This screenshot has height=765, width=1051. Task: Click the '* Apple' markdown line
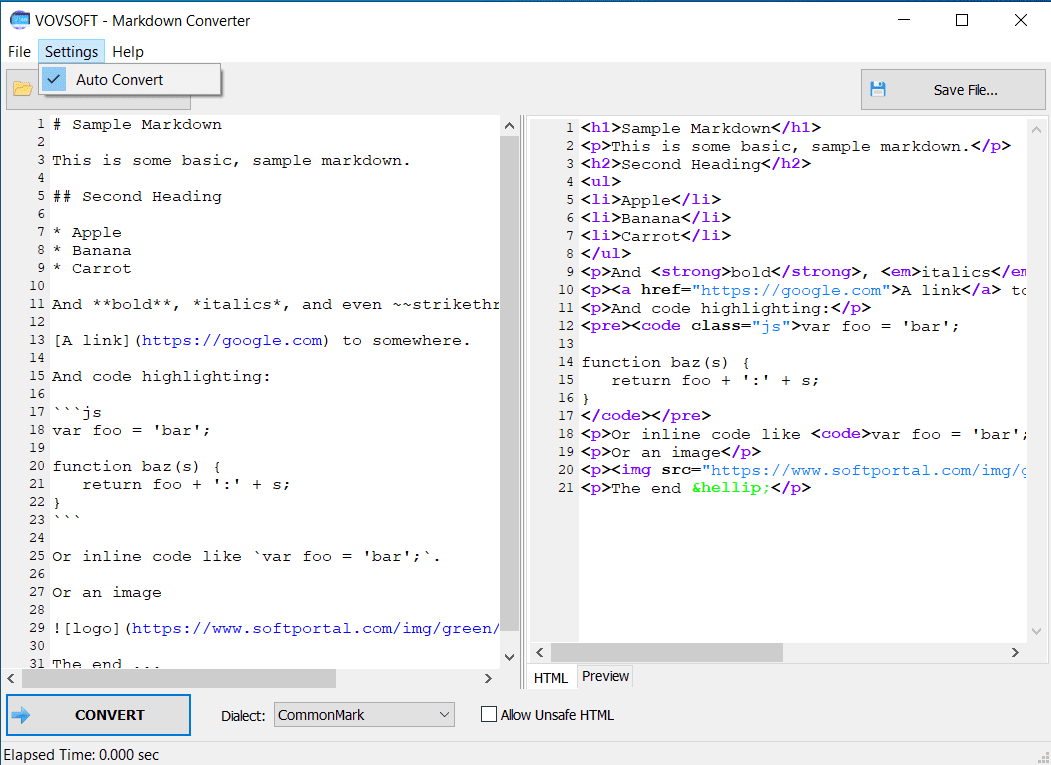click(87, 233)
